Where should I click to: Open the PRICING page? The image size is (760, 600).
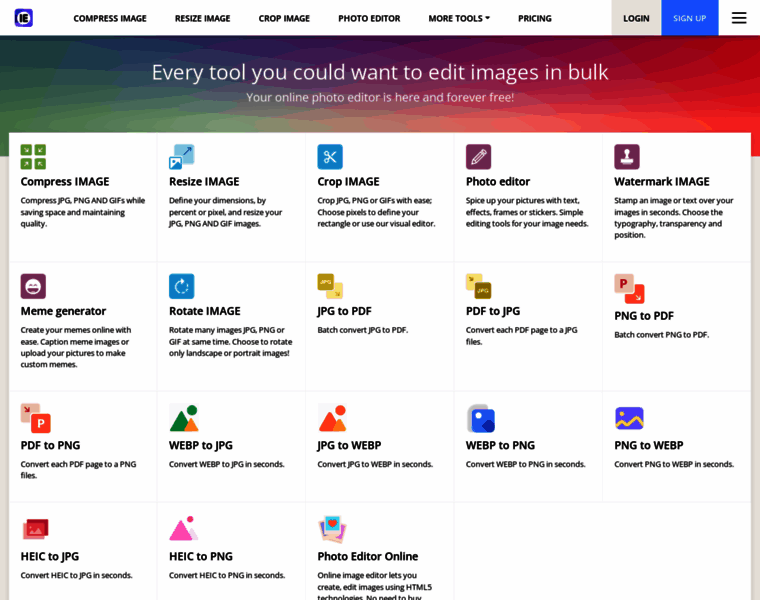pos(535,18)
